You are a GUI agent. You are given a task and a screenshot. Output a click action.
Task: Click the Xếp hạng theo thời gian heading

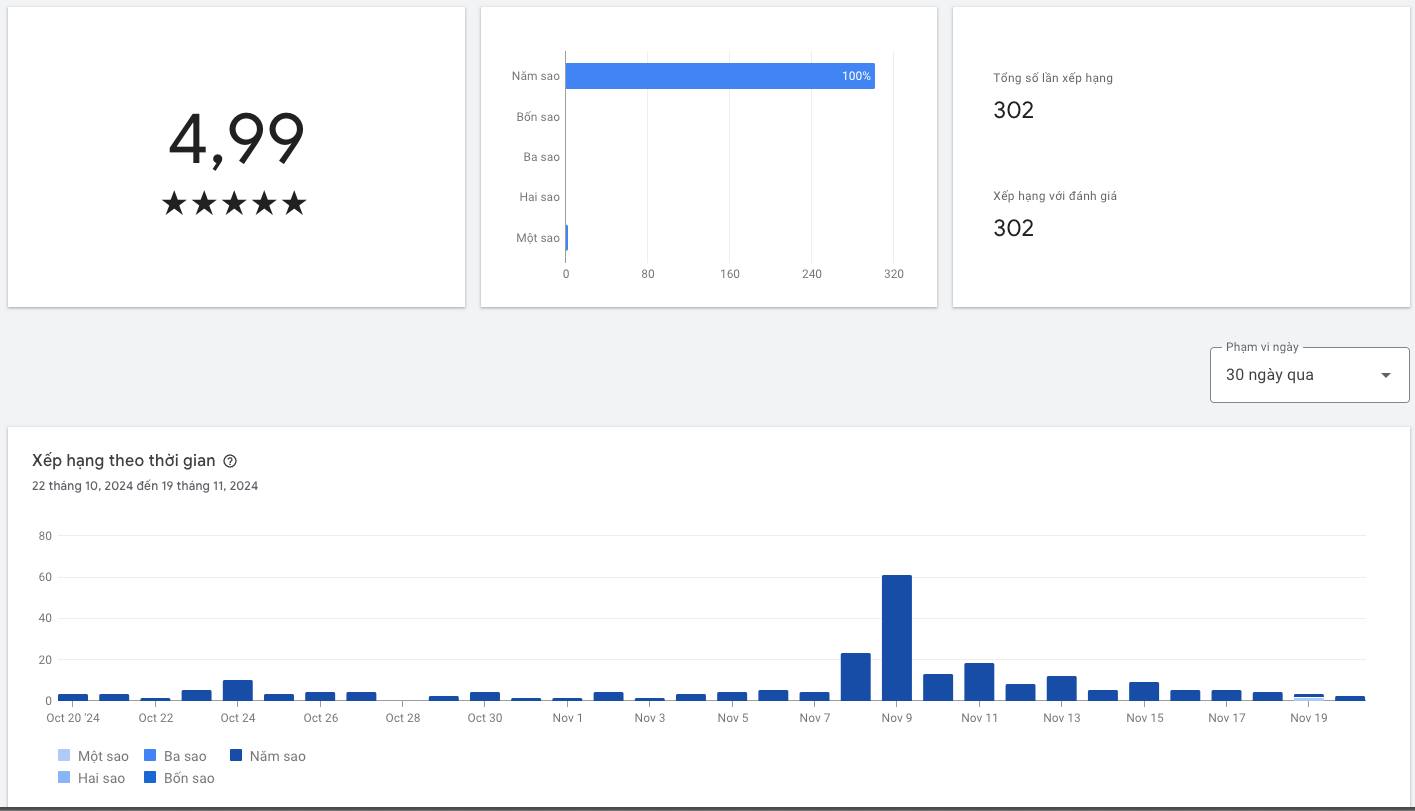click(x=124, y=461)
